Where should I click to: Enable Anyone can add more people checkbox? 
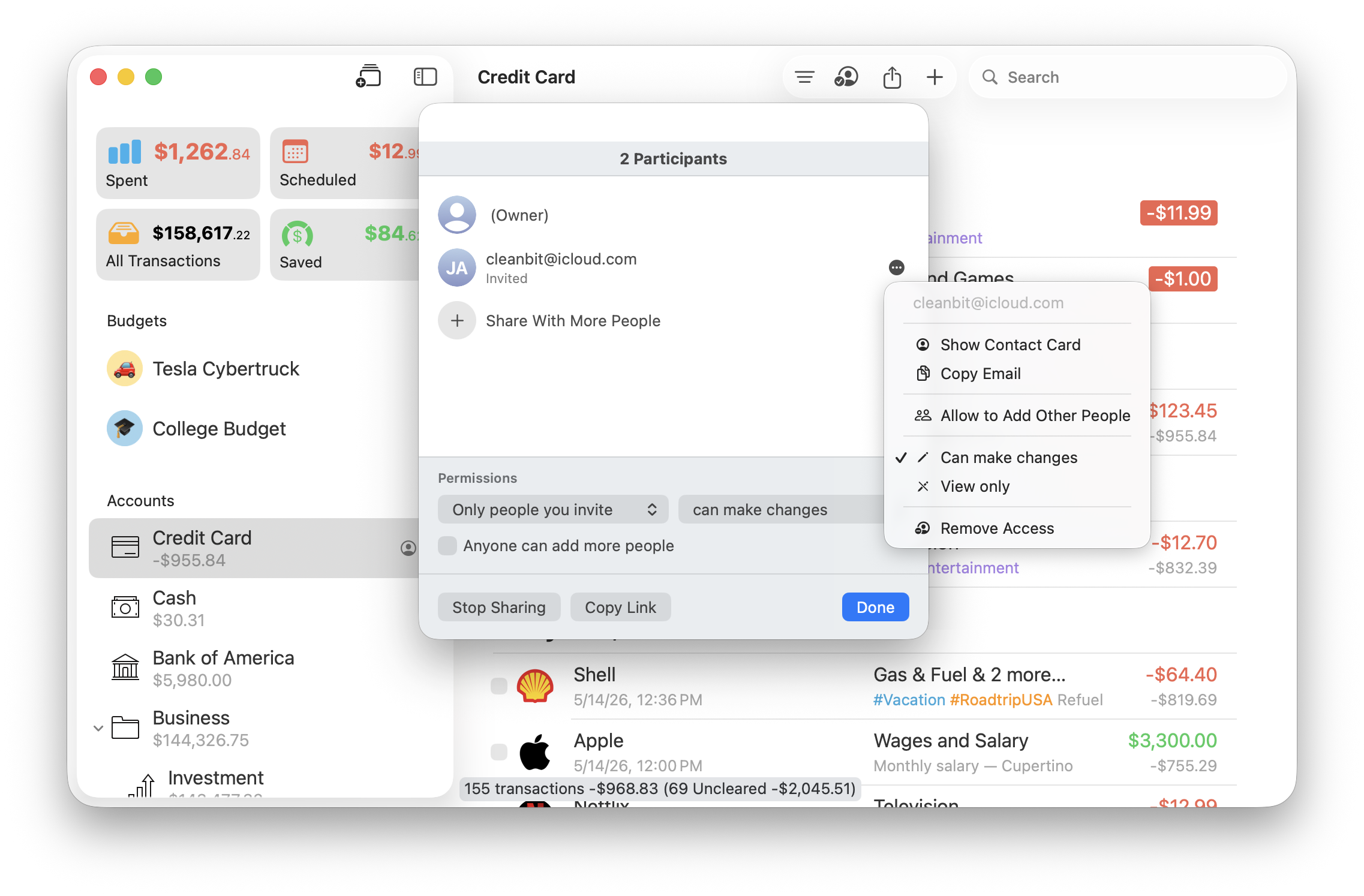[447, 546]
